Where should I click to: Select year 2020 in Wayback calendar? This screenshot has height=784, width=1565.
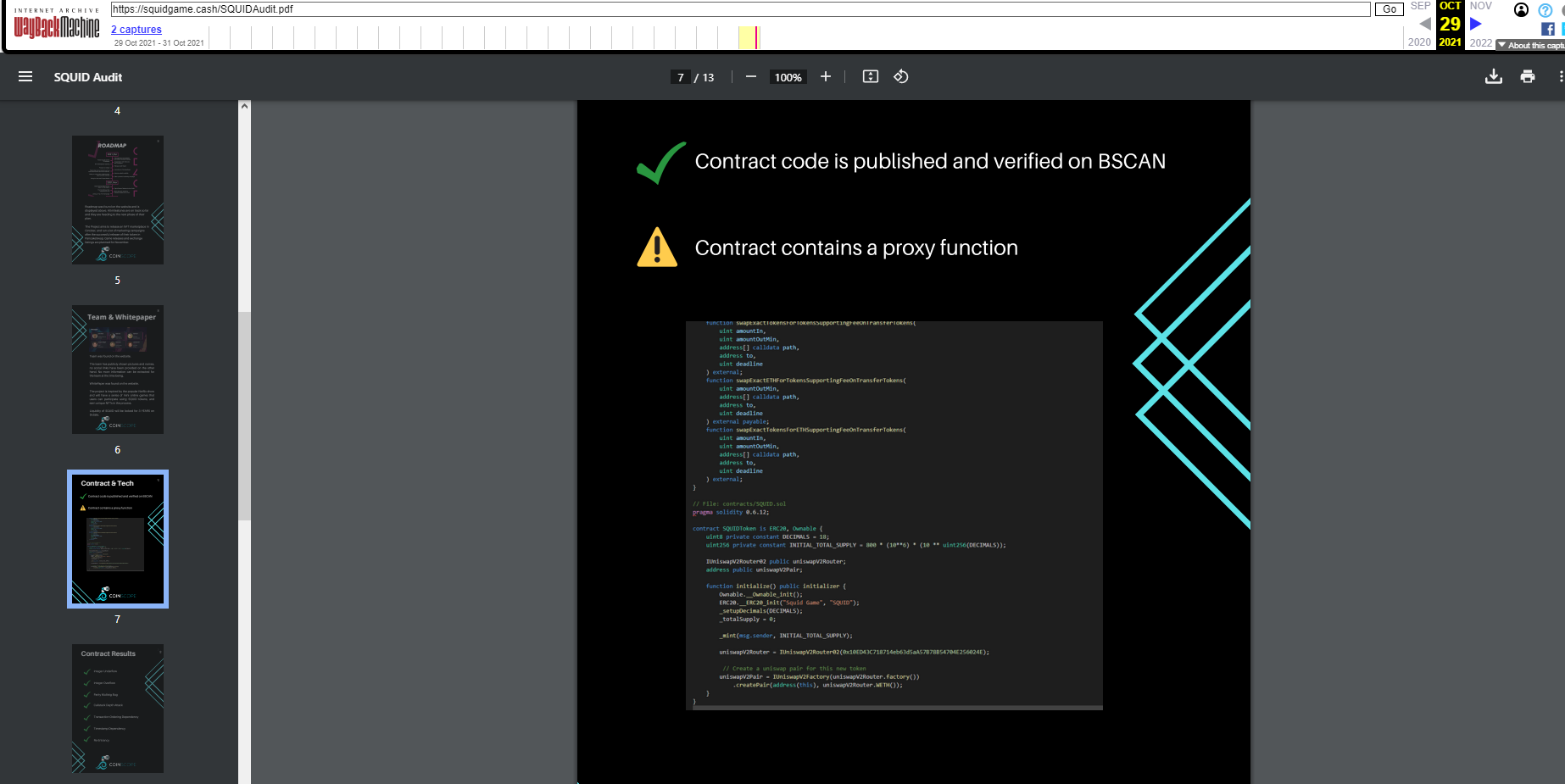click(x=1419, y=42)
